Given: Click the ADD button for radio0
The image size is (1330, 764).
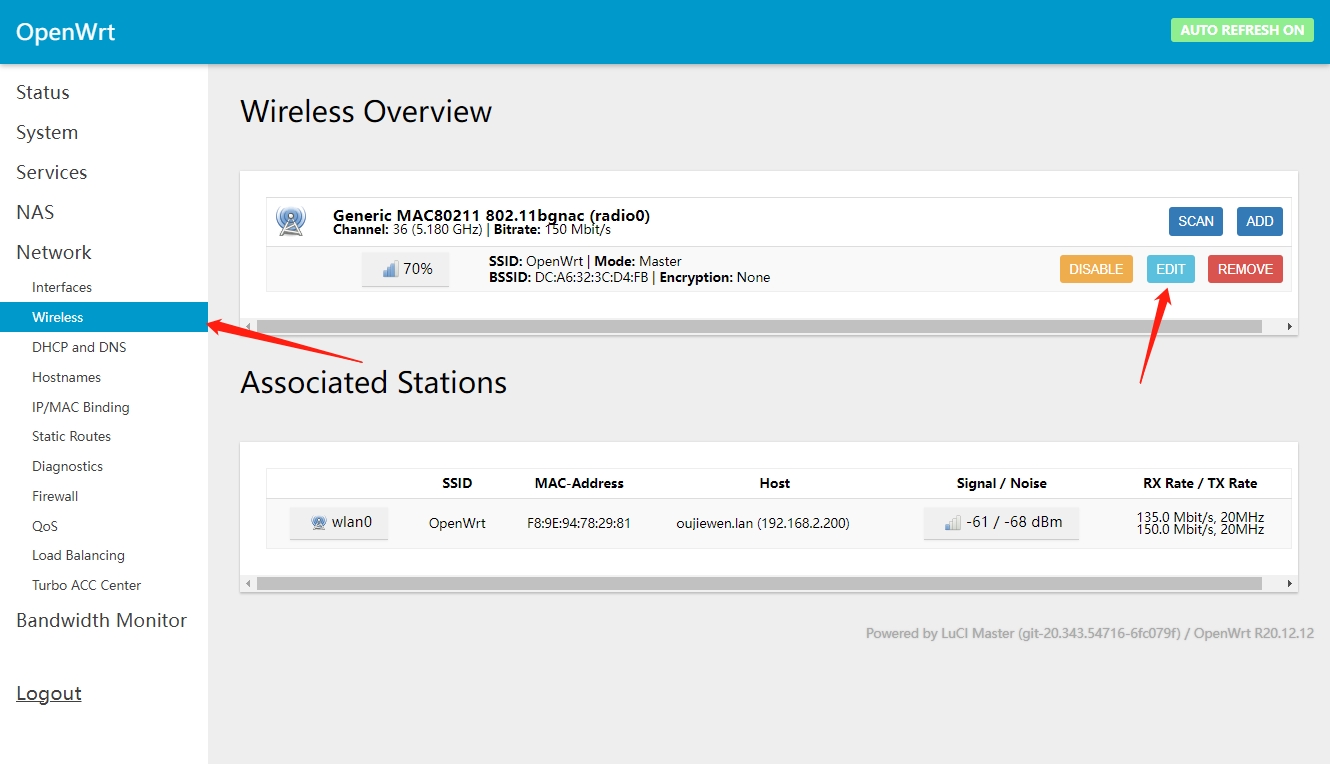Looking at the screenshot, I should [1260, 221].
